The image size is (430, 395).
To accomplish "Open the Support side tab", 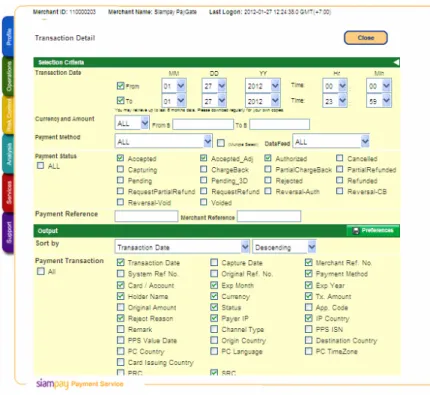I will [x=8, y=233].
